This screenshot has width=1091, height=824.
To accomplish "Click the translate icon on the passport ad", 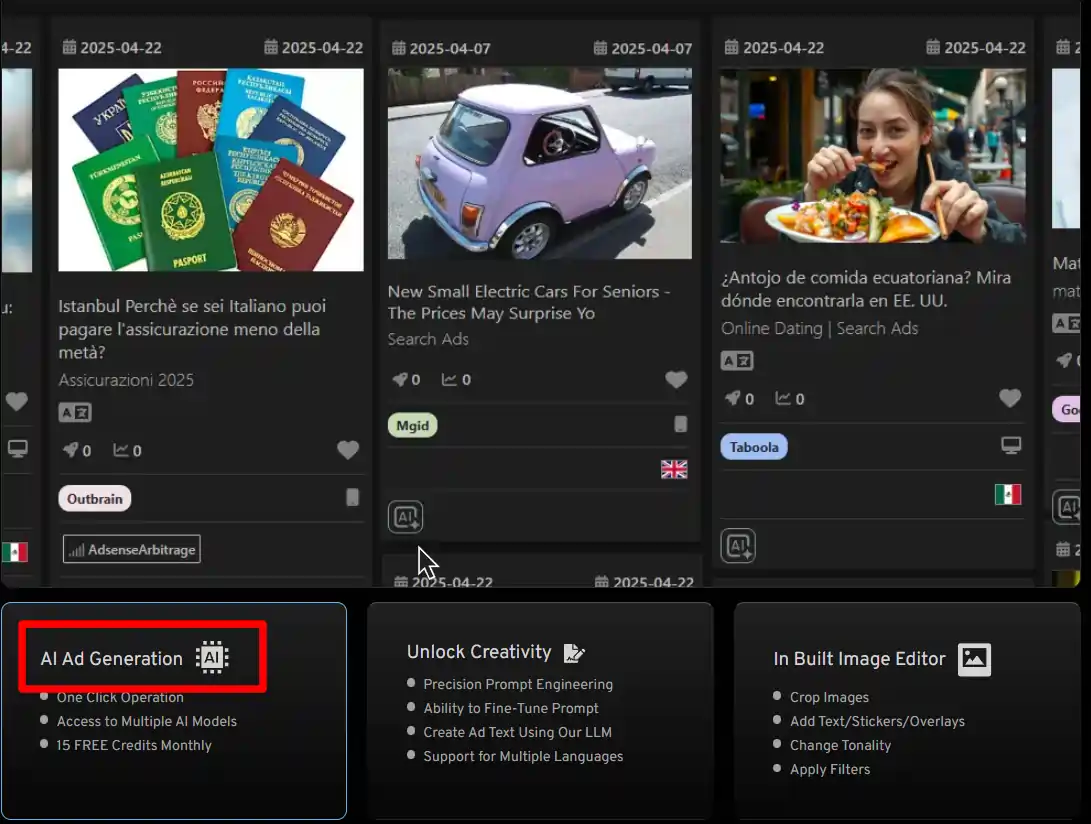I will [x=75, y=413].
